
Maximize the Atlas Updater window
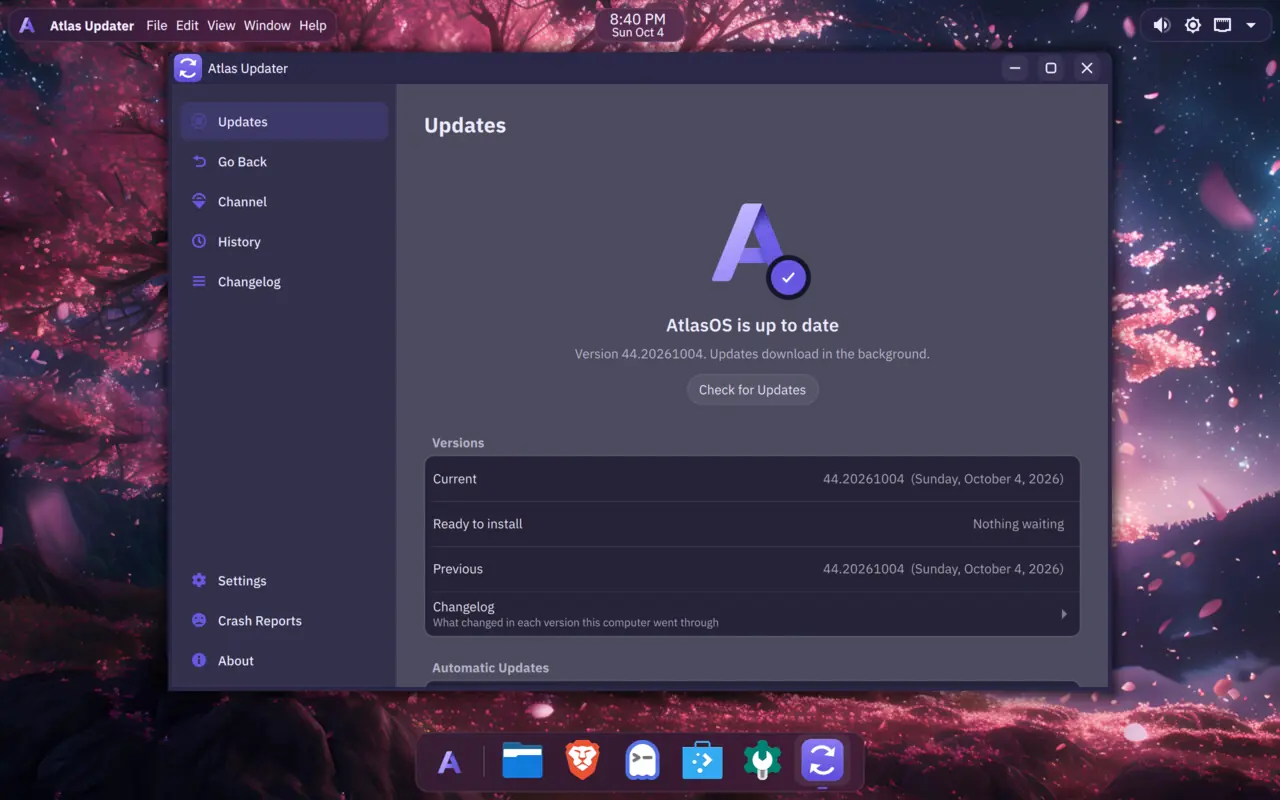(1051, 68)
